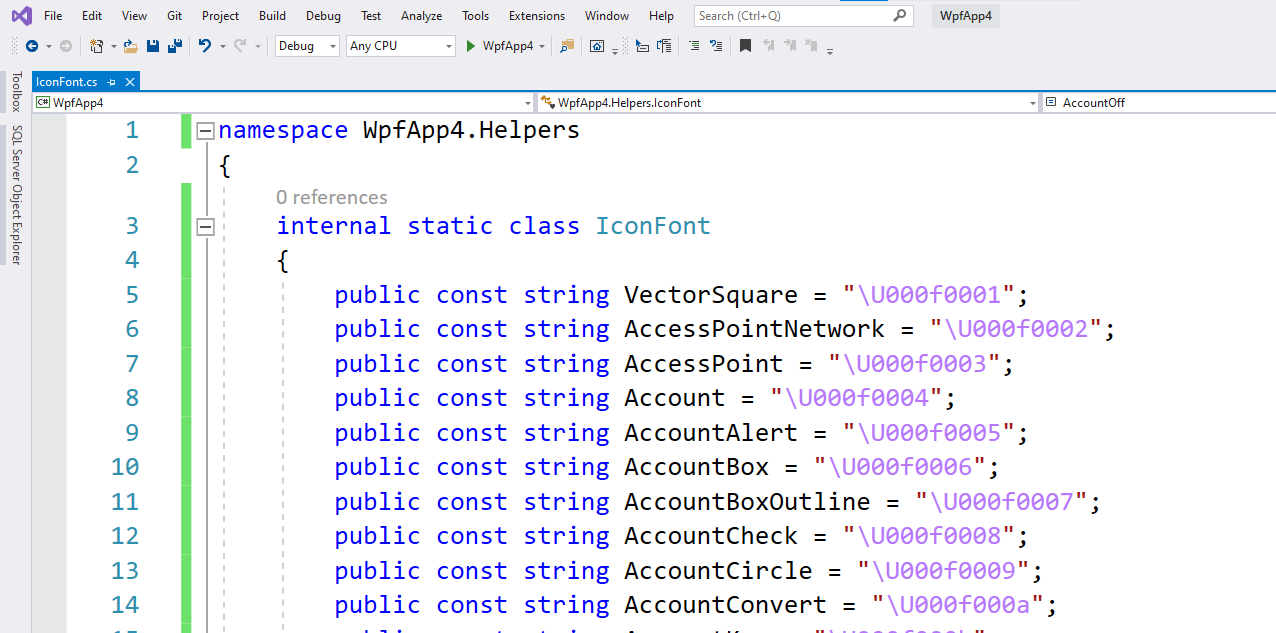Open the WpfApp4 project navigation dropdown
1276x633 pixels.
click(x=284, y=102)
